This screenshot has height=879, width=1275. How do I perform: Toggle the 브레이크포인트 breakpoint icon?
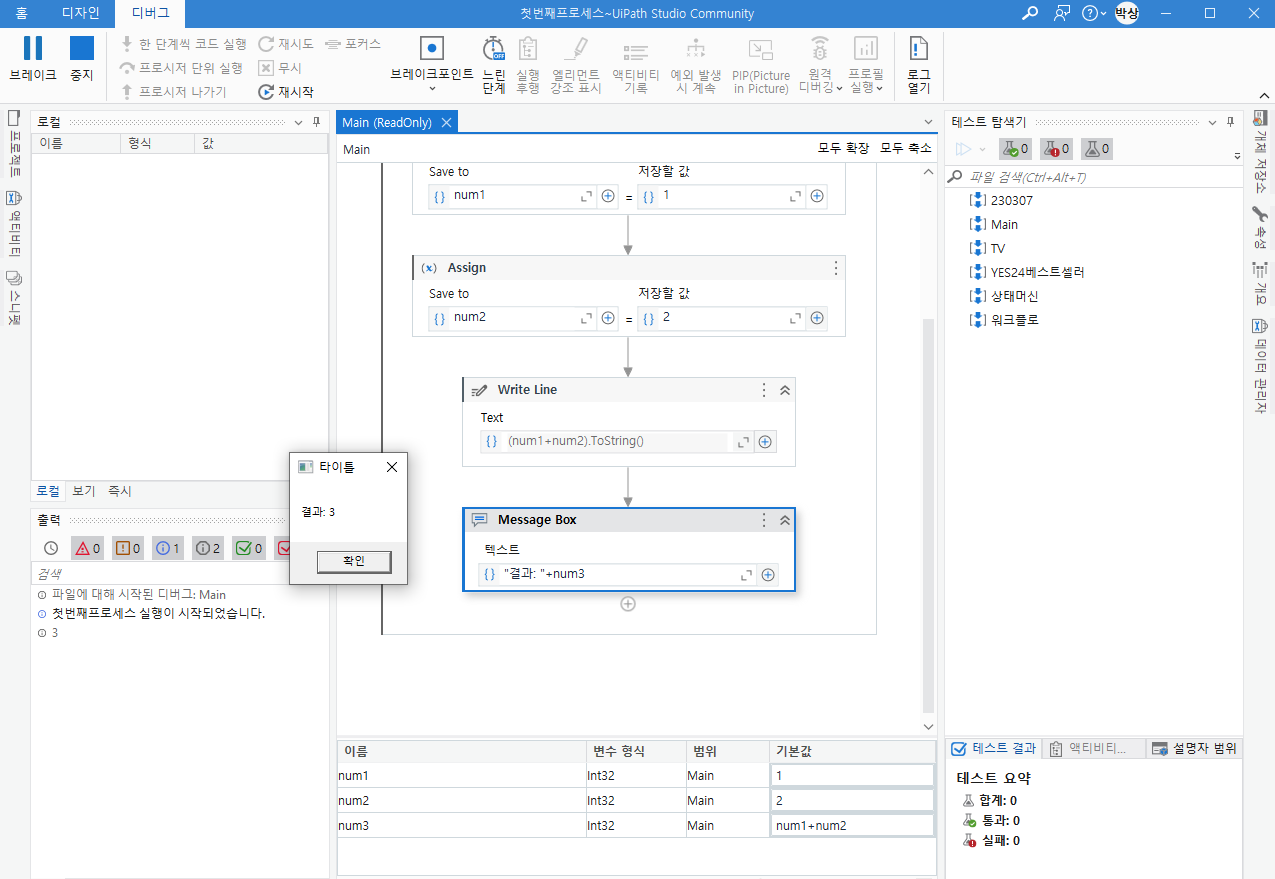432,48
